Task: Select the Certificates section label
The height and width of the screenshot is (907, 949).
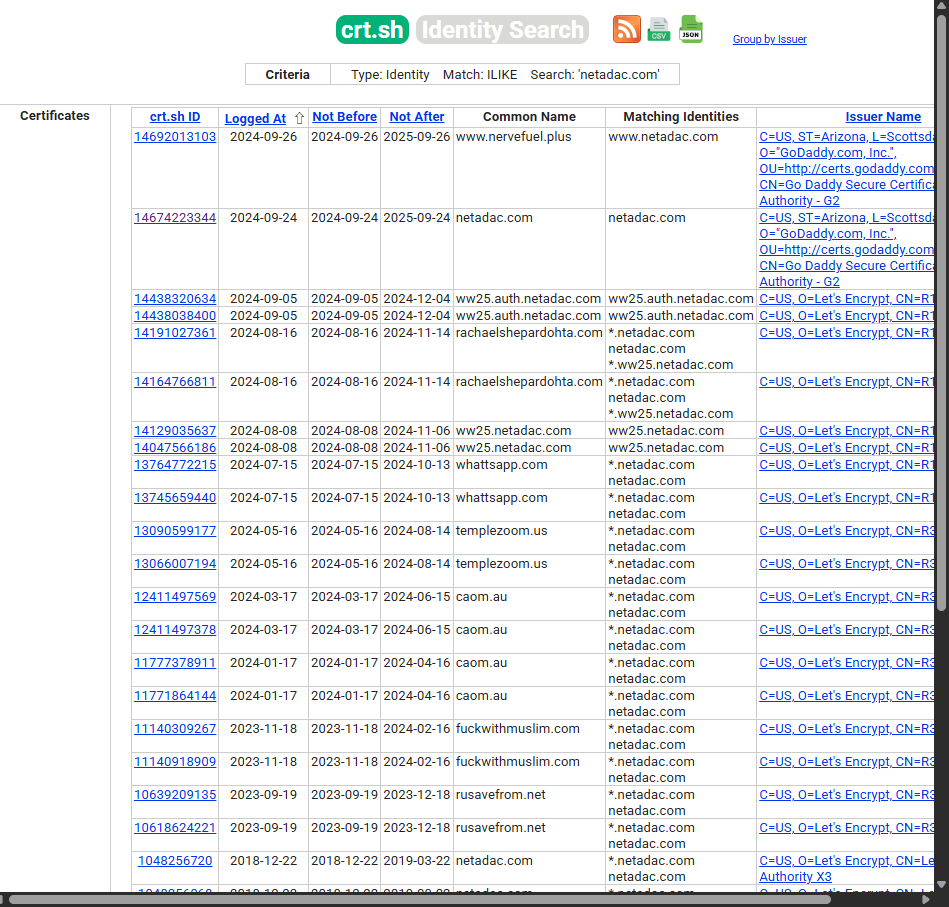Action: [x=54, y=116]
